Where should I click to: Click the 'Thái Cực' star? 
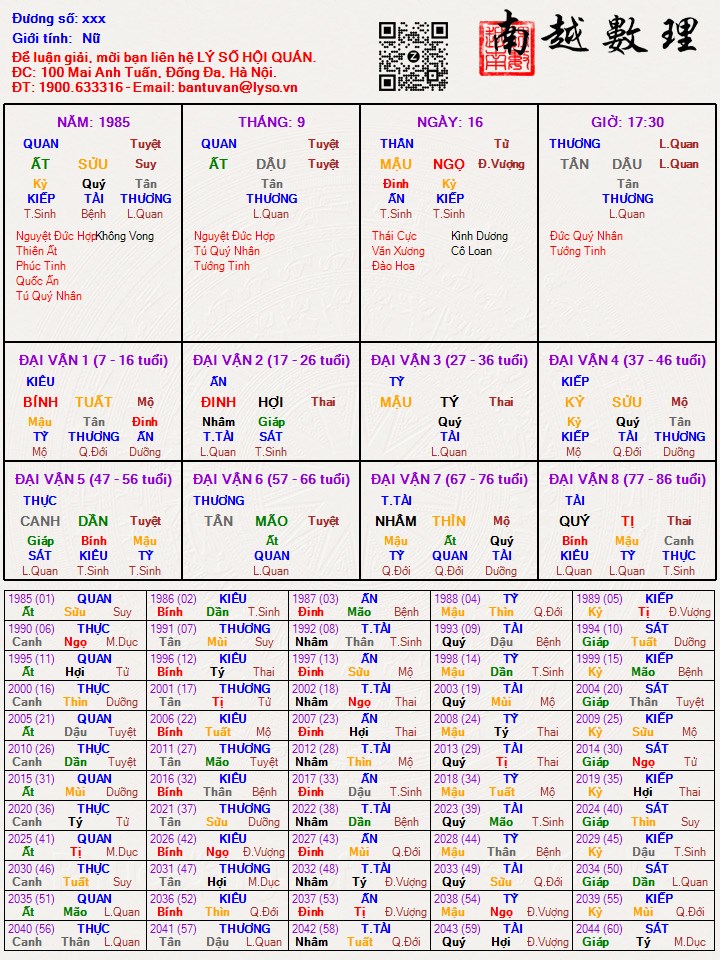(394, 236)
